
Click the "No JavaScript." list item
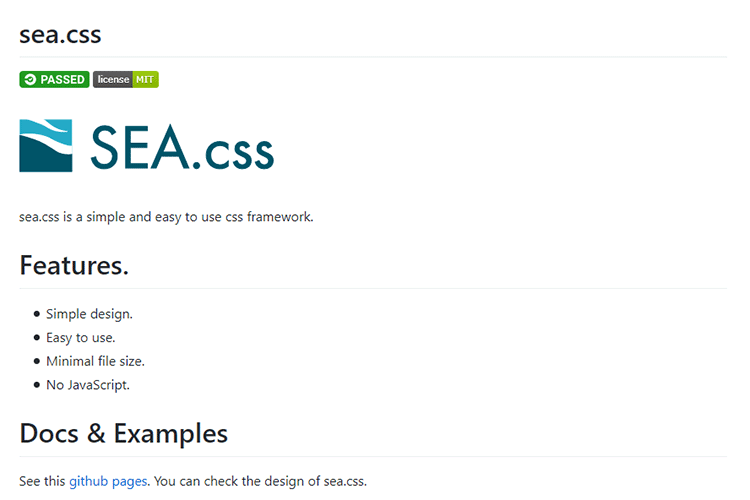click(x=88, y=385)
